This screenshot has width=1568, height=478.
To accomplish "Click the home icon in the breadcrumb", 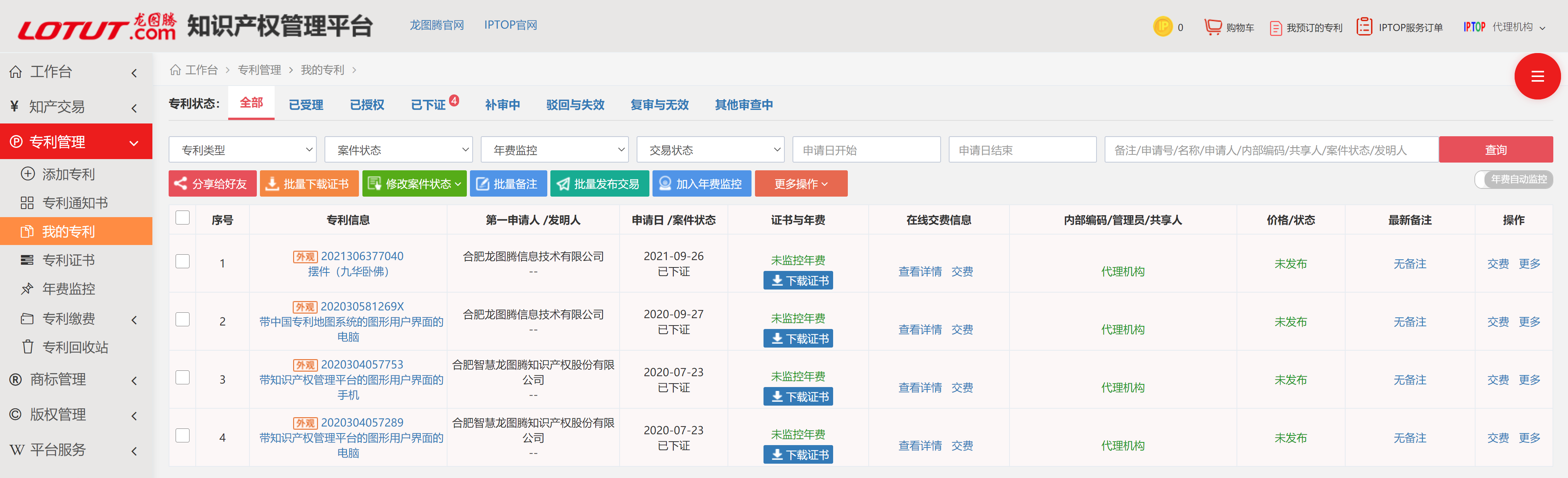I will coord(175,70).
